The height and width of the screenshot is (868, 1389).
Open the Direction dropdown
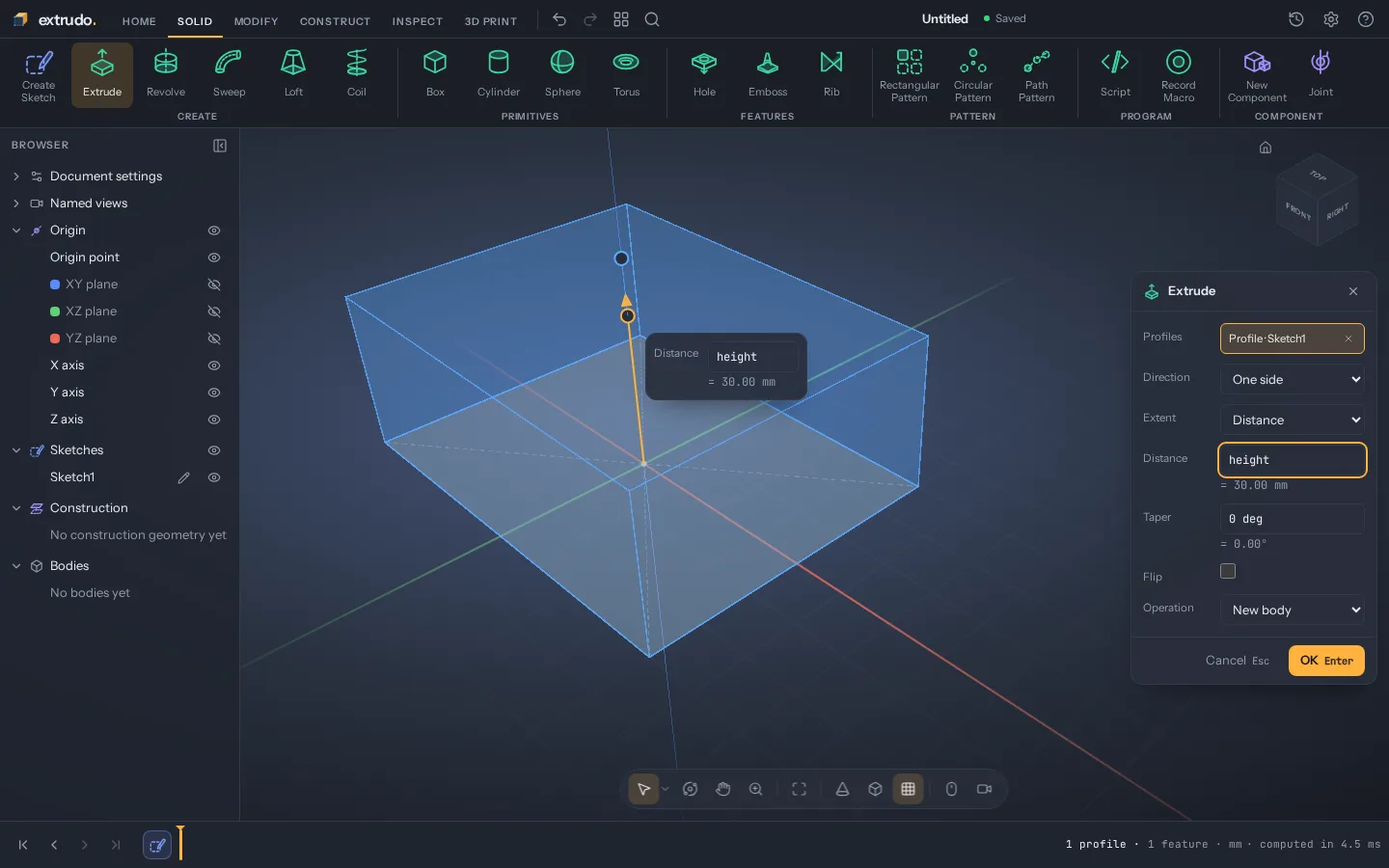[x=1293, y=379]
